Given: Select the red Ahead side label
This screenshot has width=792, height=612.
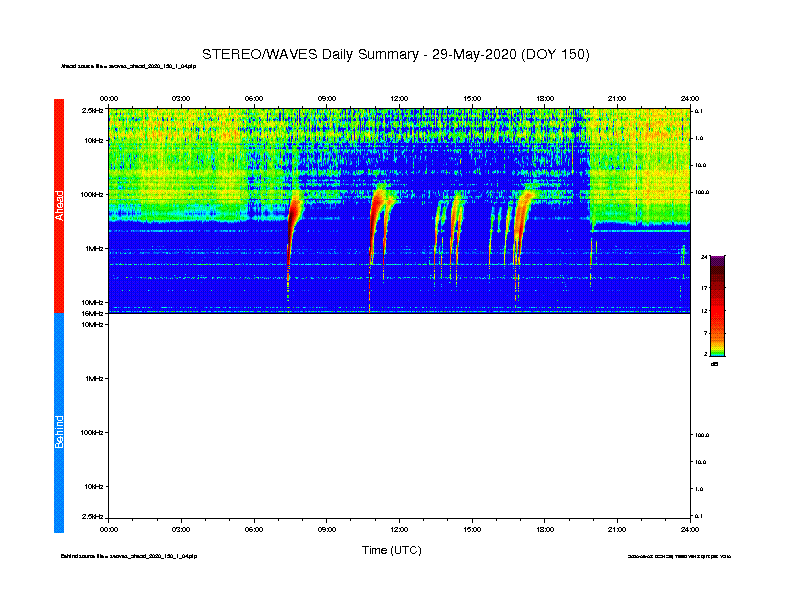Looking at the screenshot, I should (59, 206).
